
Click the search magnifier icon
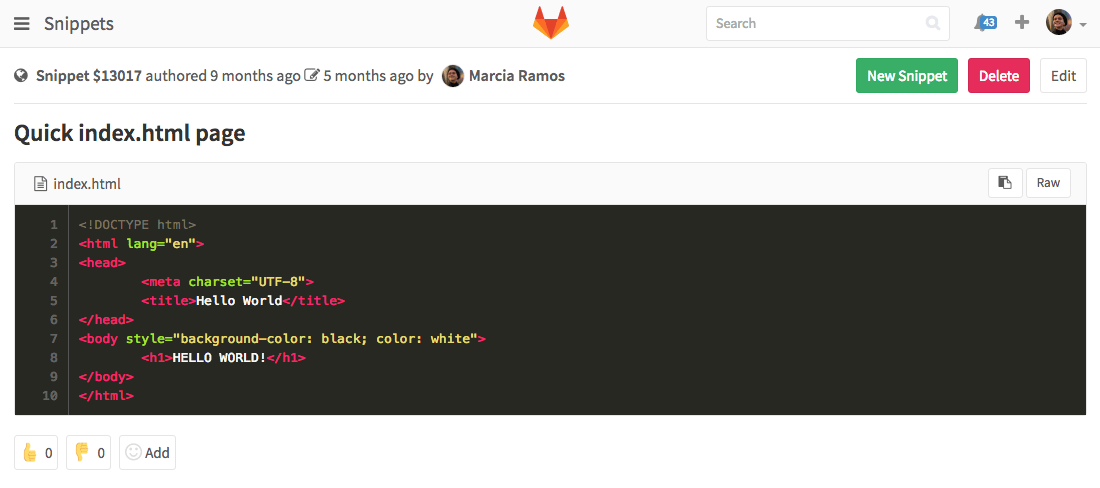point(933,23)
